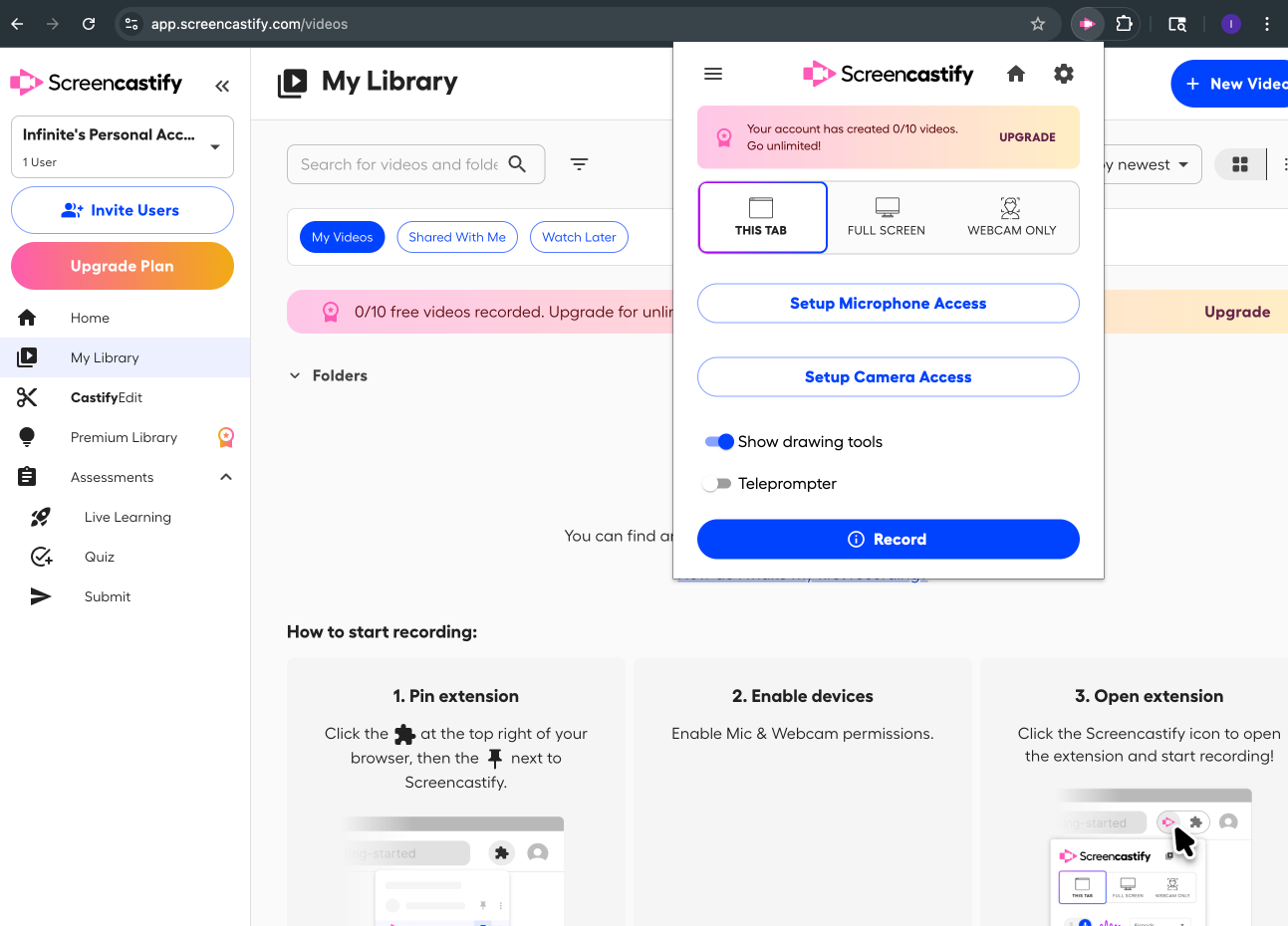Collapse the Assessments section in the sidebar
Viewport: 1288px width, 926px height.
[226, 476]
